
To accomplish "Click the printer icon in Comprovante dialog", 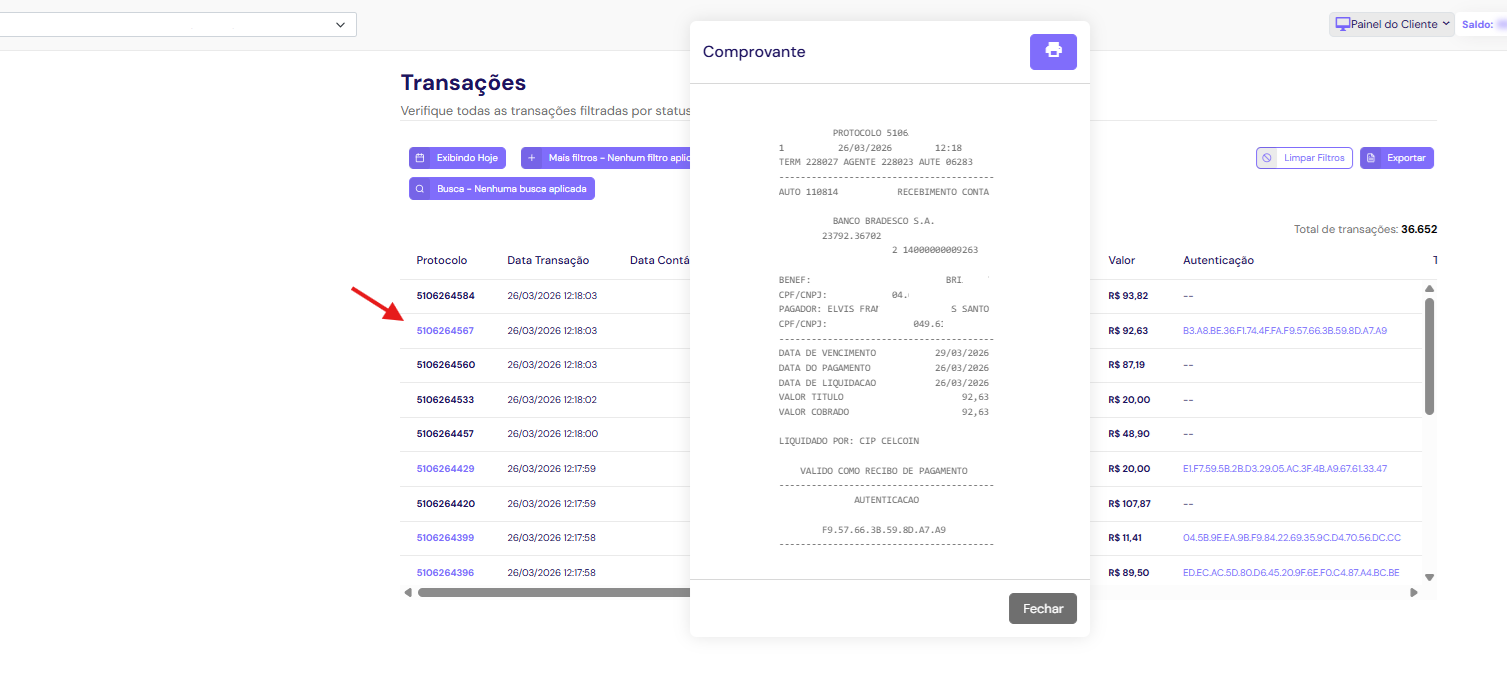I will pyautogui.click(x=1053, y=51).
